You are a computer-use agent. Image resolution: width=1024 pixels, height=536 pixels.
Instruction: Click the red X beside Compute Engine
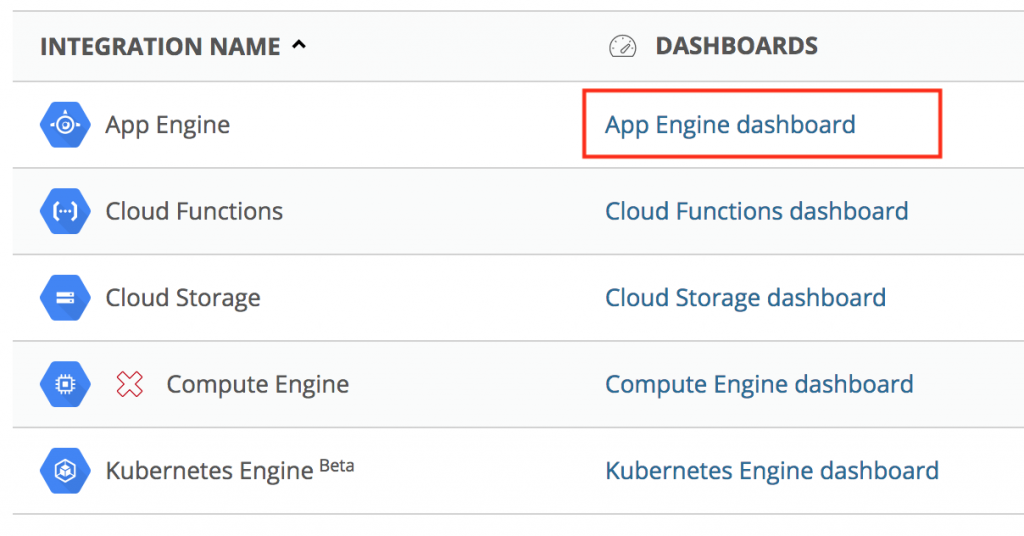coord(130,384)
